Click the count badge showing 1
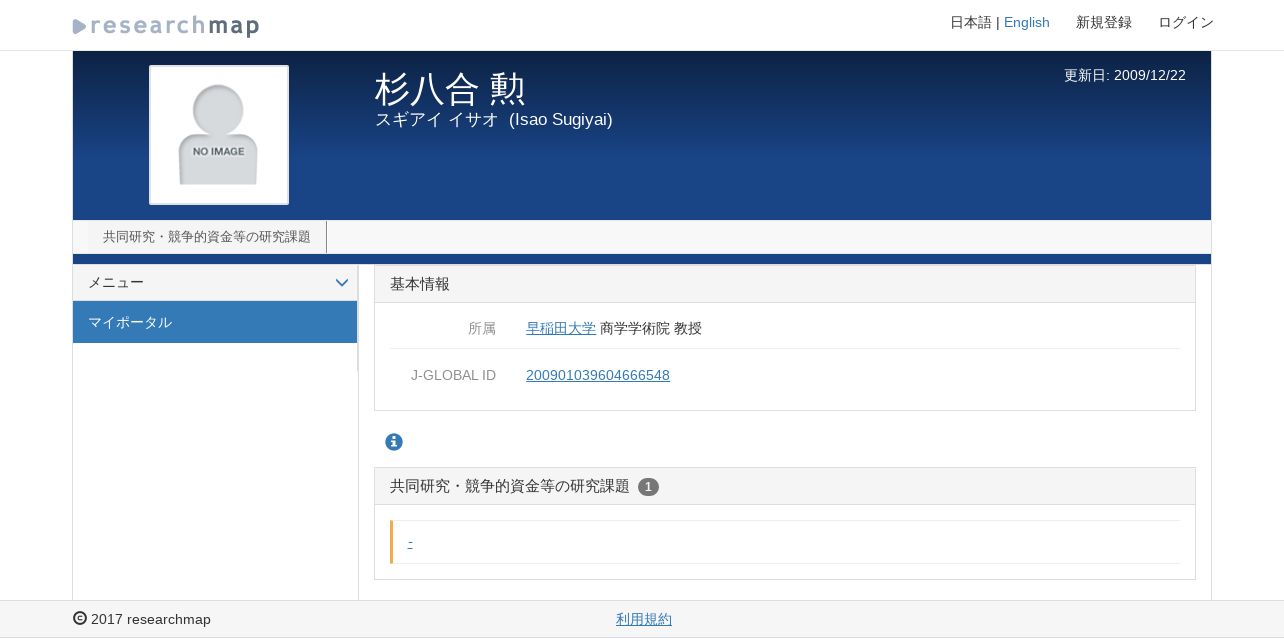Viewport: 1284px width, 638px height. tap(648, 487)
